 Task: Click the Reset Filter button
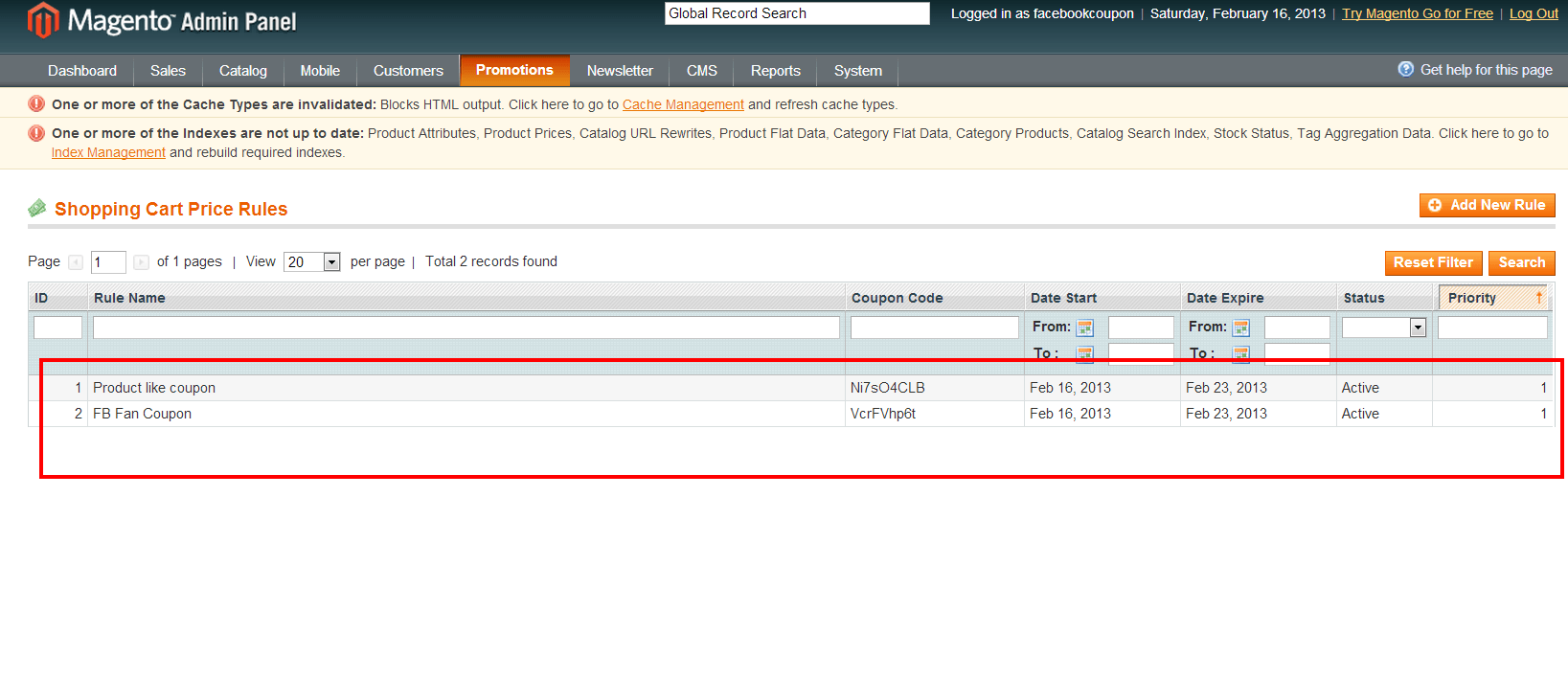[1433, 262]
